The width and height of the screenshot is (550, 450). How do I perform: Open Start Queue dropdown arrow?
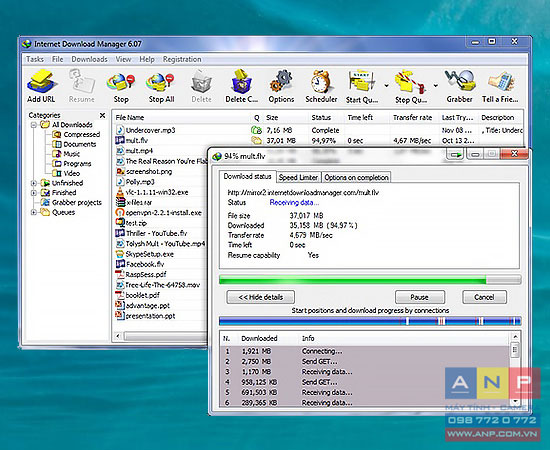coord(386,85)
